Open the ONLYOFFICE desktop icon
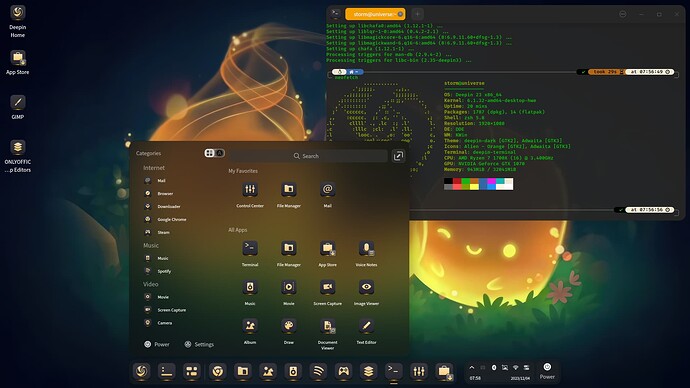 pyautogui.click(x=18, y=156)
